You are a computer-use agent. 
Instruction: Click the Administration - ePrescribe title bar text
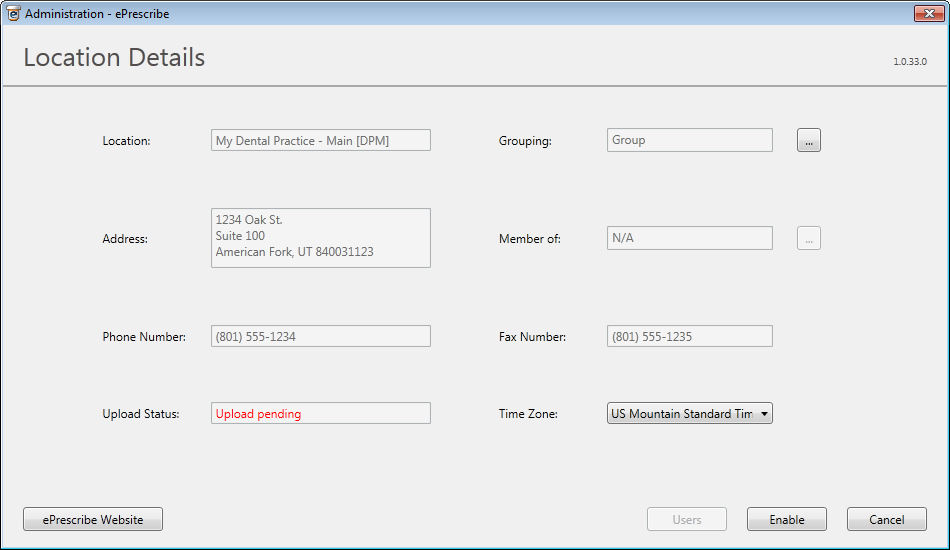click(x=97, y=14)
